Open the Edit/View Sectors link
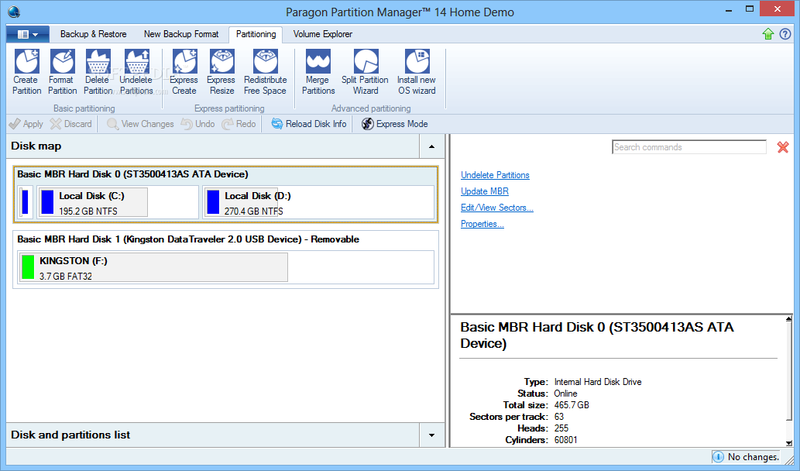This screenshot has width=800, height=471. click(x=496, y=208)
